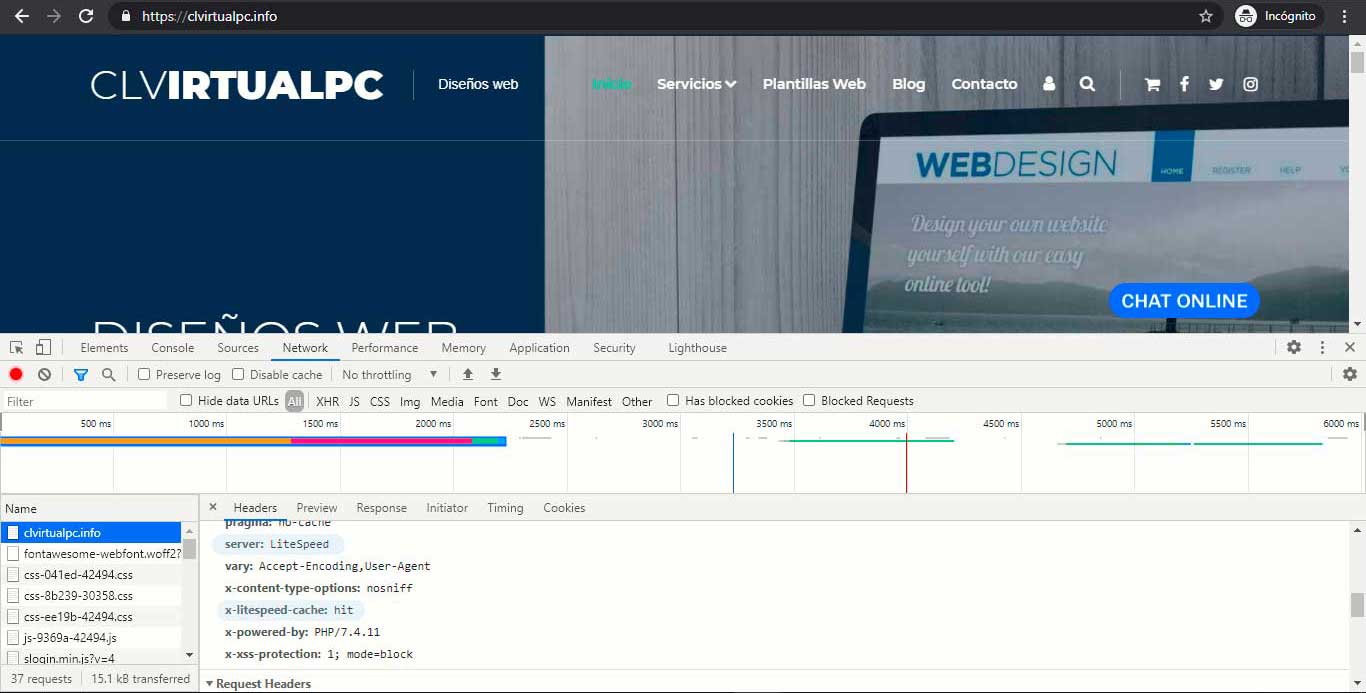
Task: Toggle the network filter funnel icon
Action: click(81, 374)
